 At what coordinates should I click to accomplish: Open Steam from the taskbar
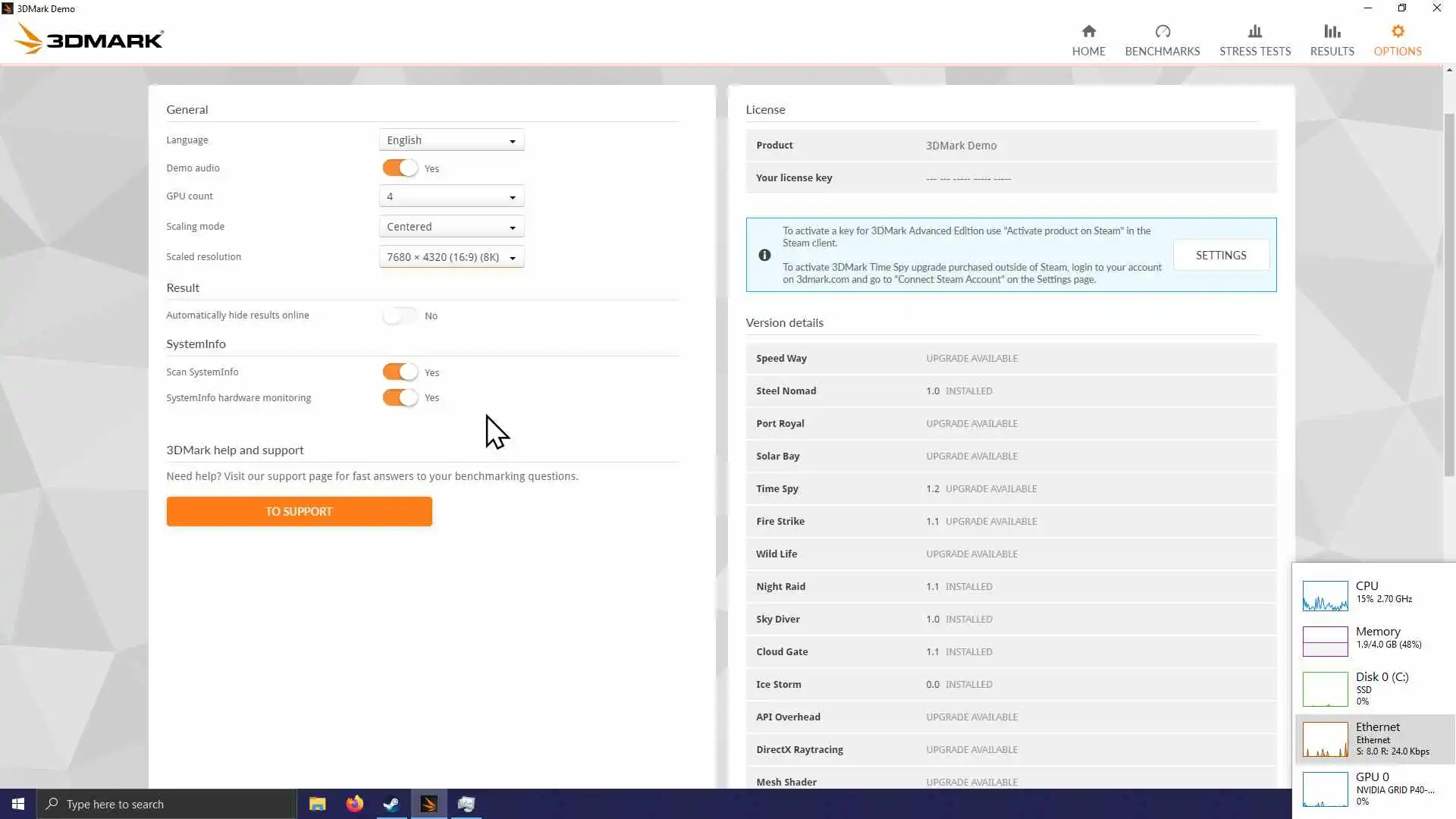click(x=391, y=804)
